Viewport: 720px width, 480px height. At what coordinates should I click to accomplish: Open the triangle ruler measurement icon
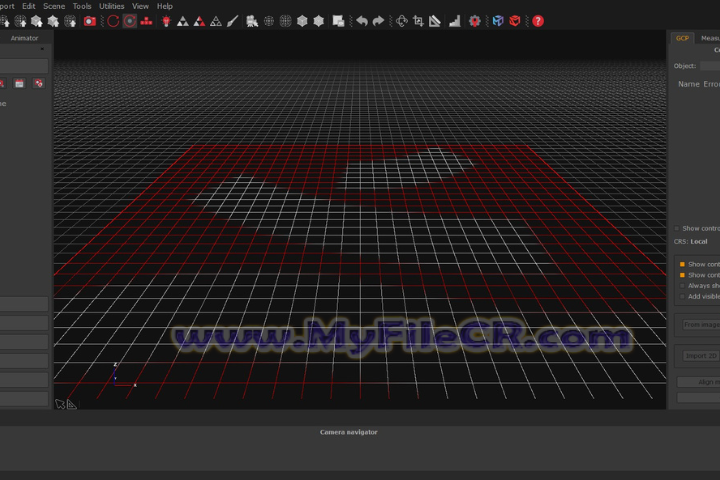(435, 21)
